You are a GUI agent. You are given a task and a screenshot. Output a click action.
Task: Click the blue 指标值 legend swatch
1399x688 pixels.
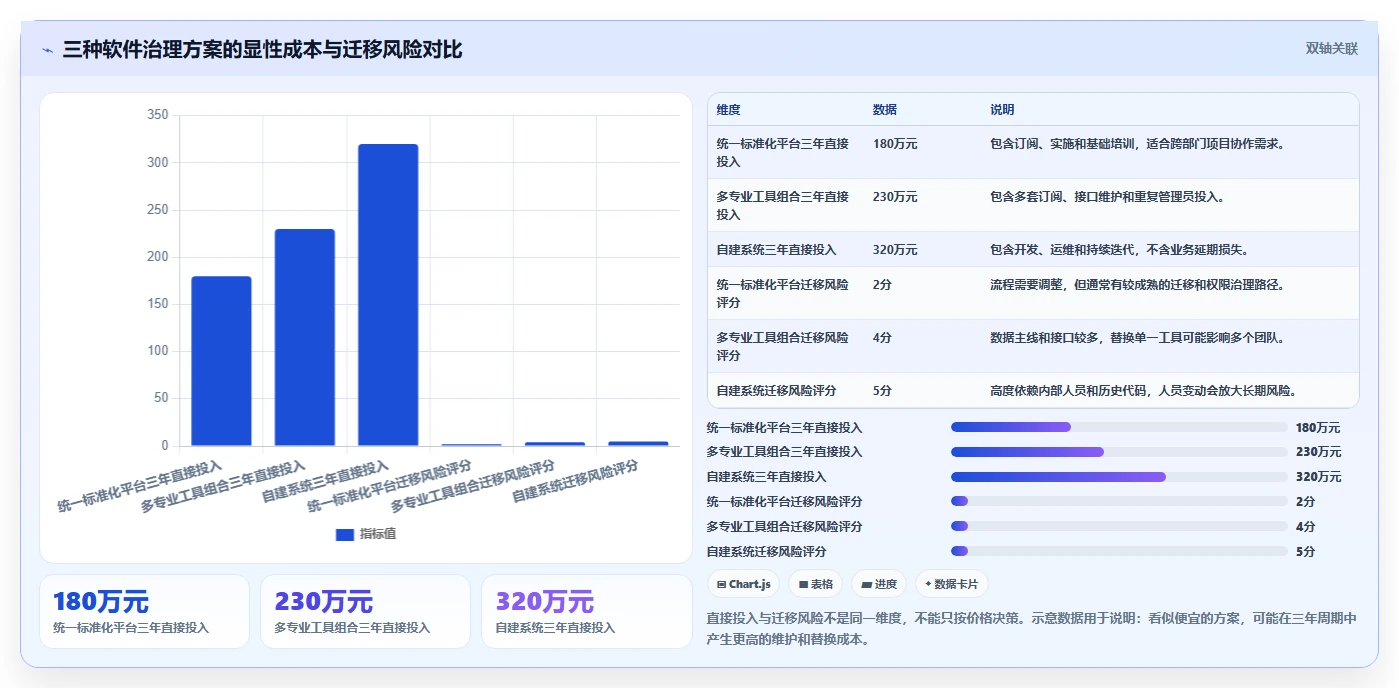point(345,534)
